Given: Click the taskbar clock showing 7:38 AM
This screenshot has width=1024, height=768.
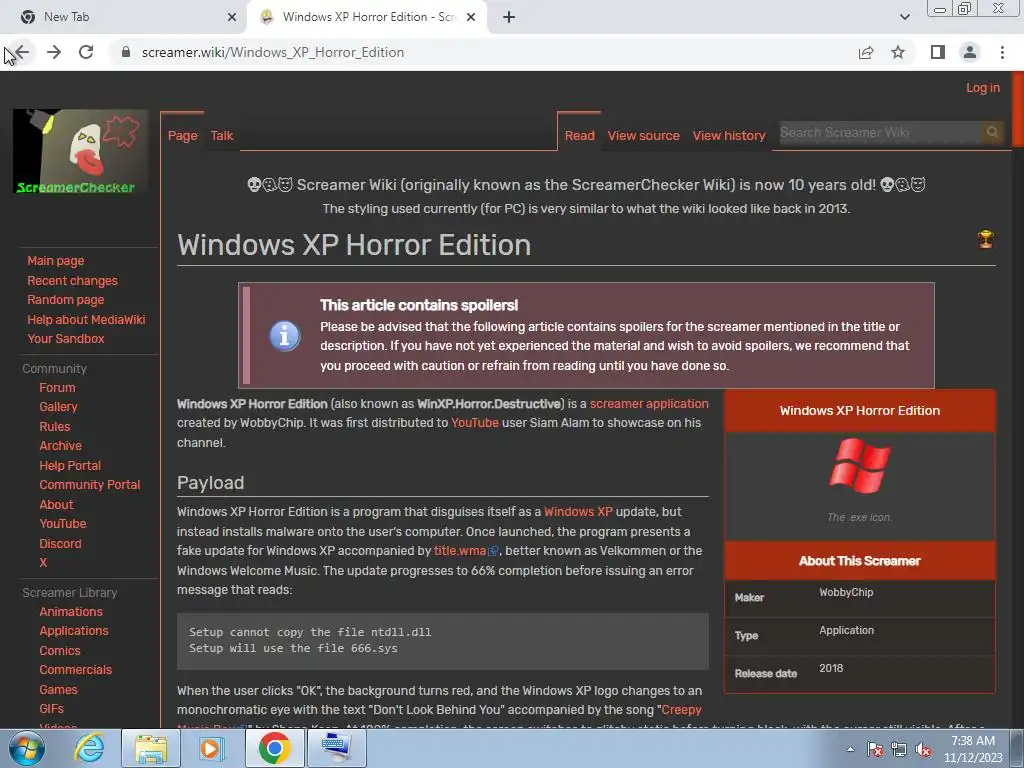Looking at the screenshot, I should click(973, 749).
